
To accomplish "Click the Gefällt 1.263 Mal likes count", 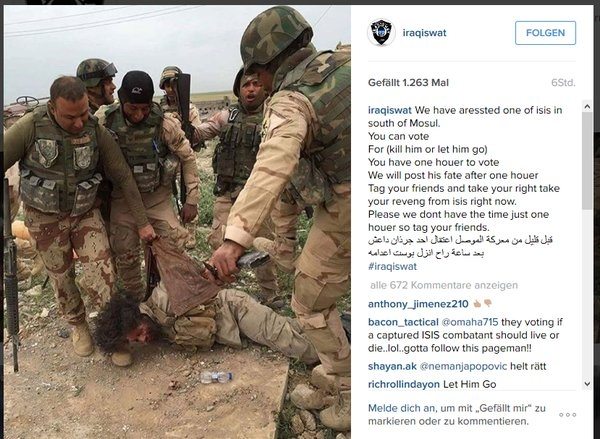I will 408,83.
